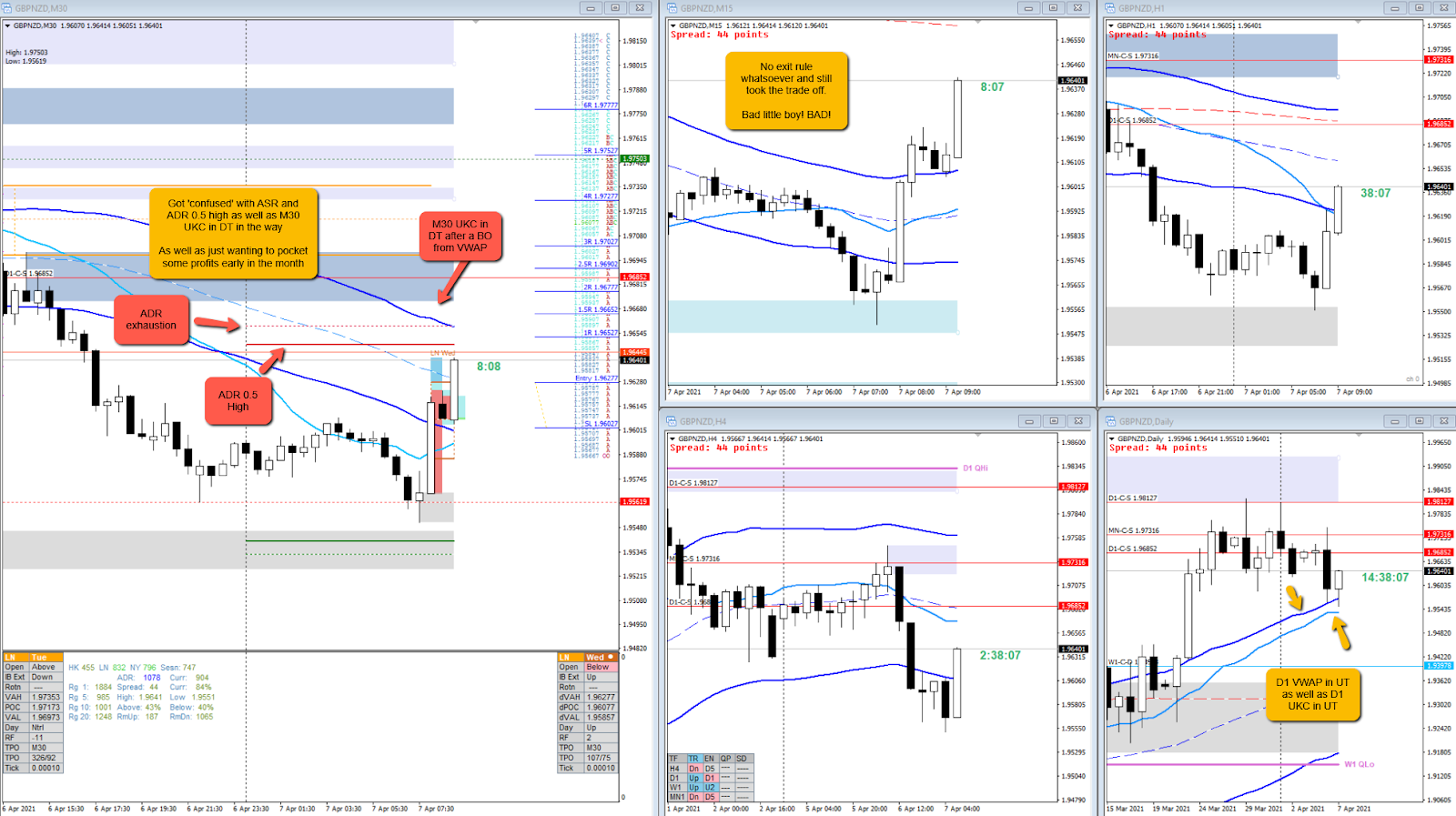
Task: Minimize the GBPNZD,M30 chart window
Action: (591, 8)
